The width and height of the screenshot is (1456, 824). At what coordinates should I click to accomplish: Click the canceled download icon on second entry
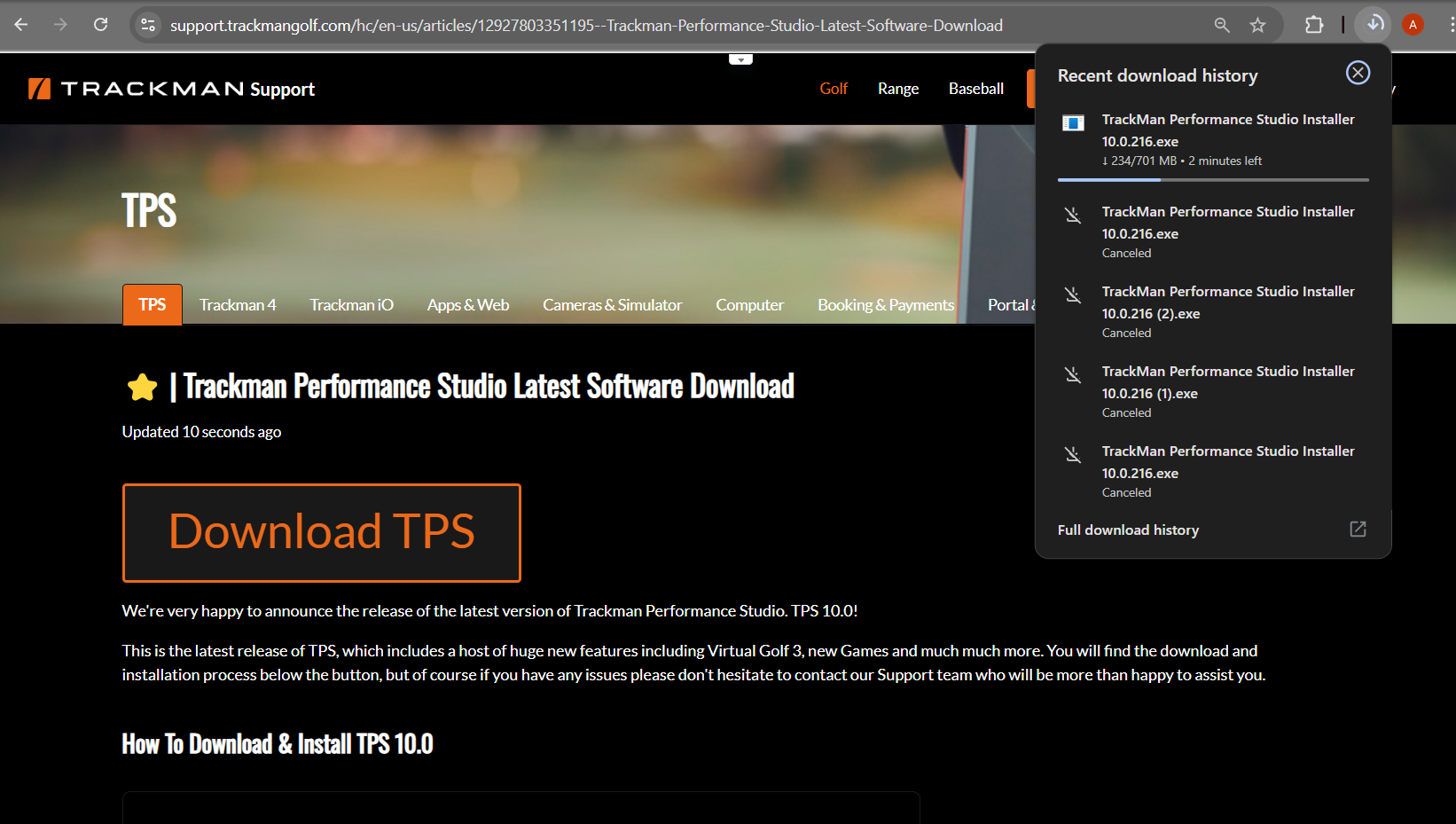(x=1073, y=216)
